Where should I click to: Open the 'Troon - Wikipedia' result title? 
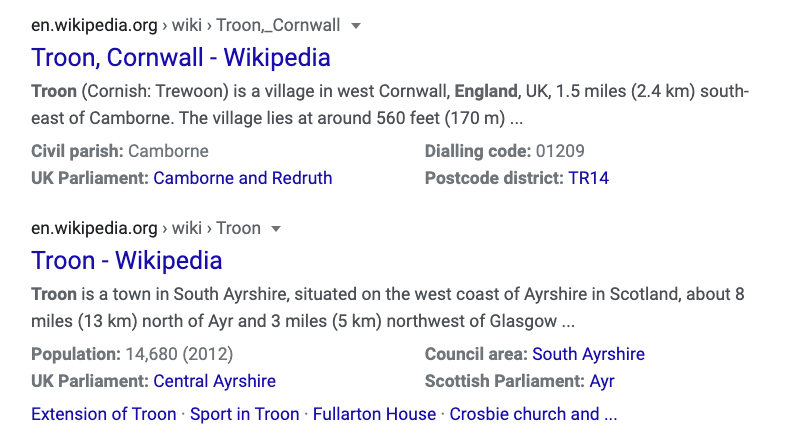[127, 261]
